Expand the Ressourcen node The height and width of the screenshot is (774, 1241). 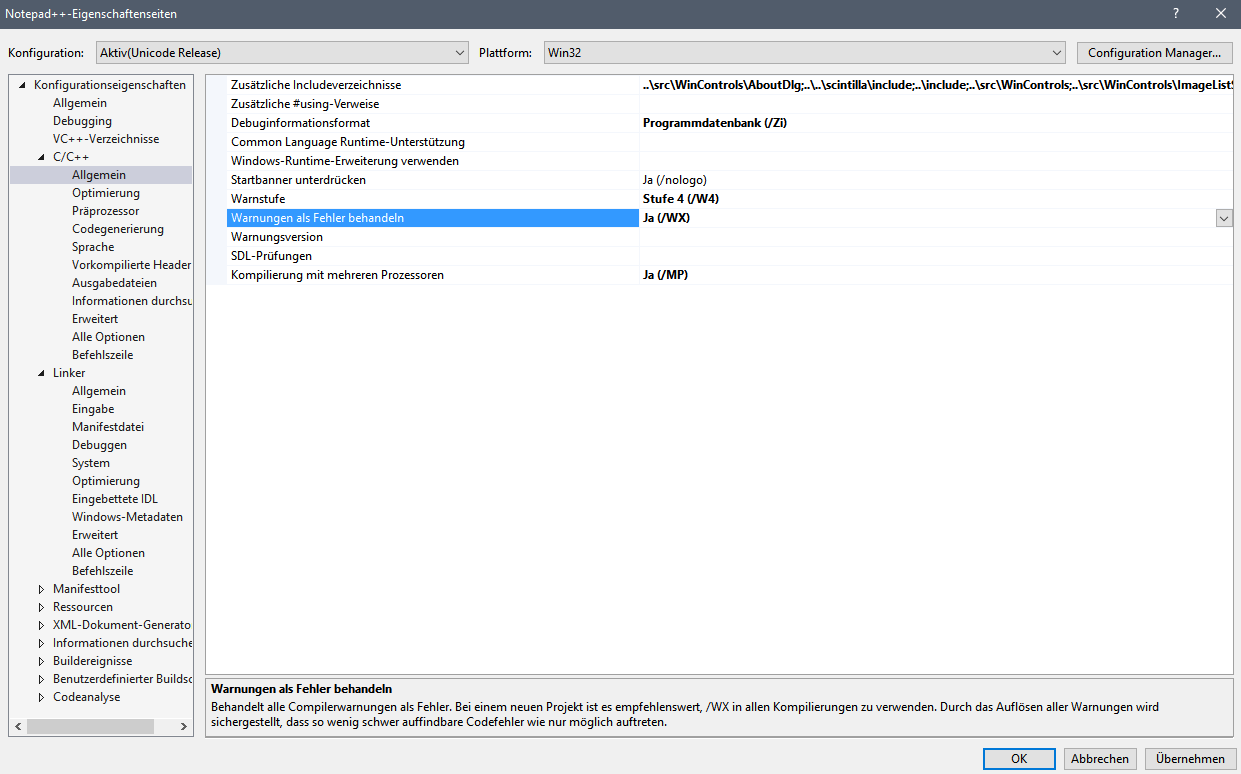(42, 607)
